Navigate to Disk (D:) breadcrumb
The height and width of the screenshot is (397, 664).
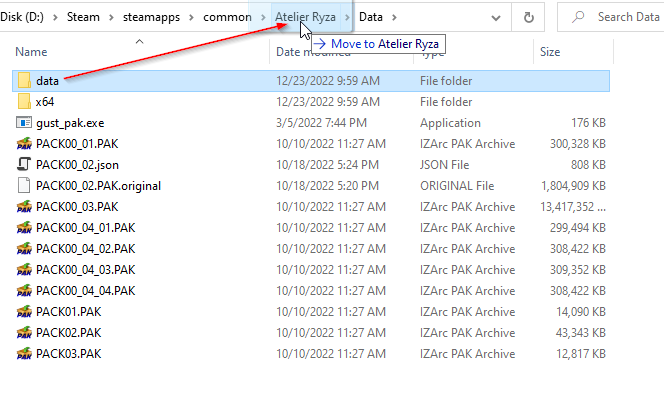pos(22,17)
